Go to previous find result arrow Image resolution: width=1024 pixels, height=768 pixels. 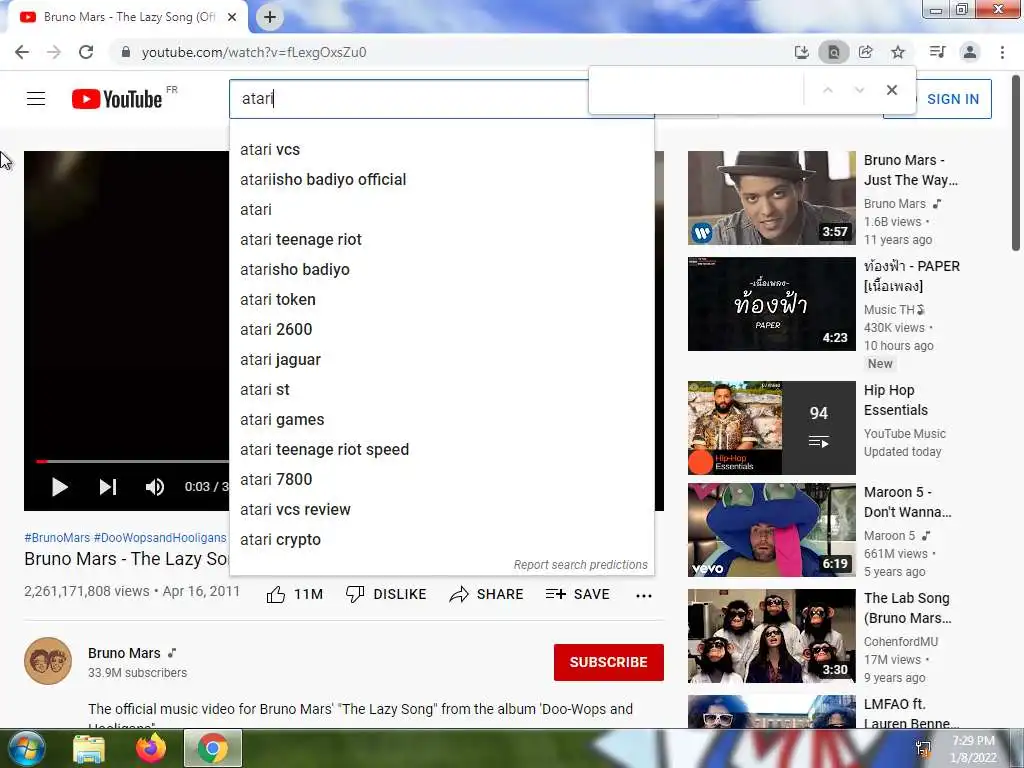tap(827, 90)
